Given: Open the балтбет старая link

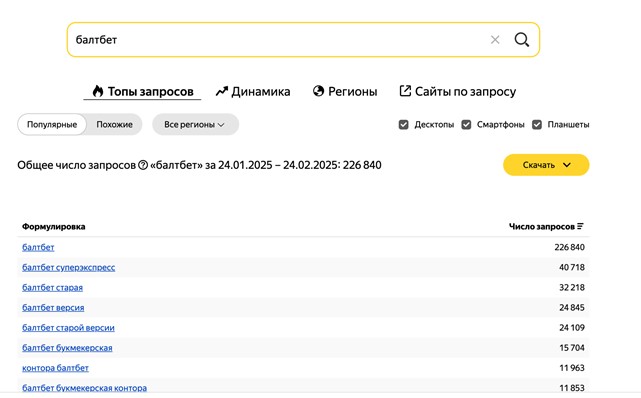Looking at the screenshot, I should [x=52, y=287].
